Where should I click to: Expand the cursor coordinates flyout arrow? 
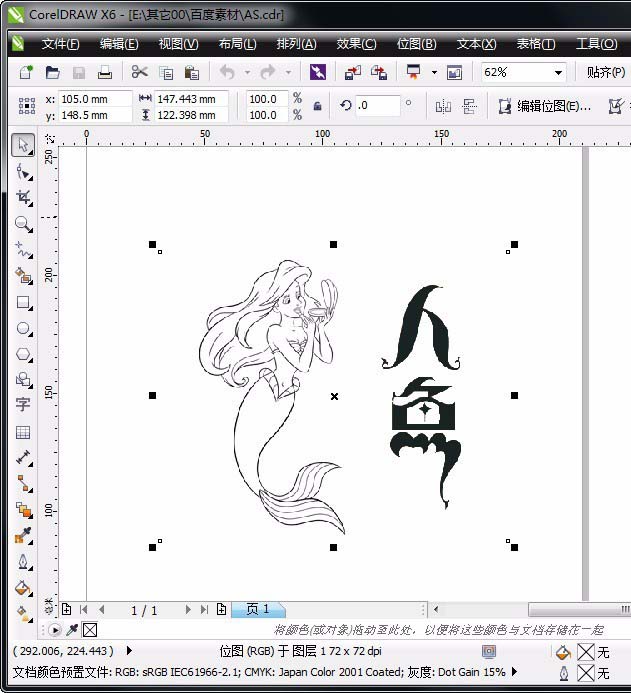[129, 651]
